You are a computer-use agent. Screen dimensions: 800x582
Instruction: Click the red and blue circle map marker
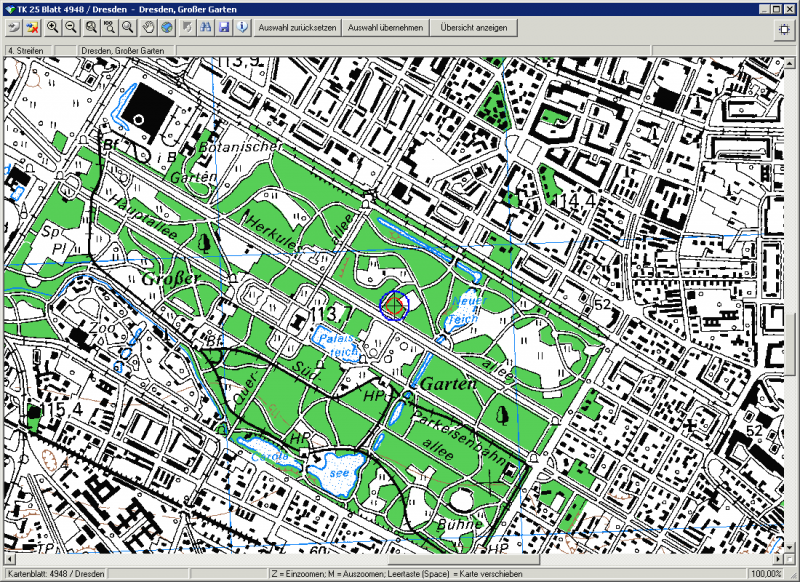pos(394,305)
